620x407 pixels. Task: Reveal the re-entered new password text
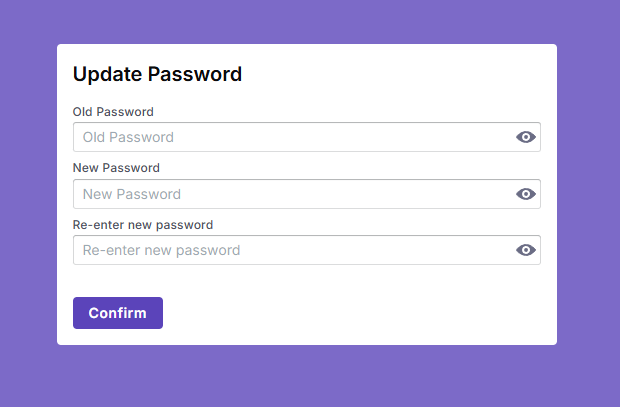point(526,250)
